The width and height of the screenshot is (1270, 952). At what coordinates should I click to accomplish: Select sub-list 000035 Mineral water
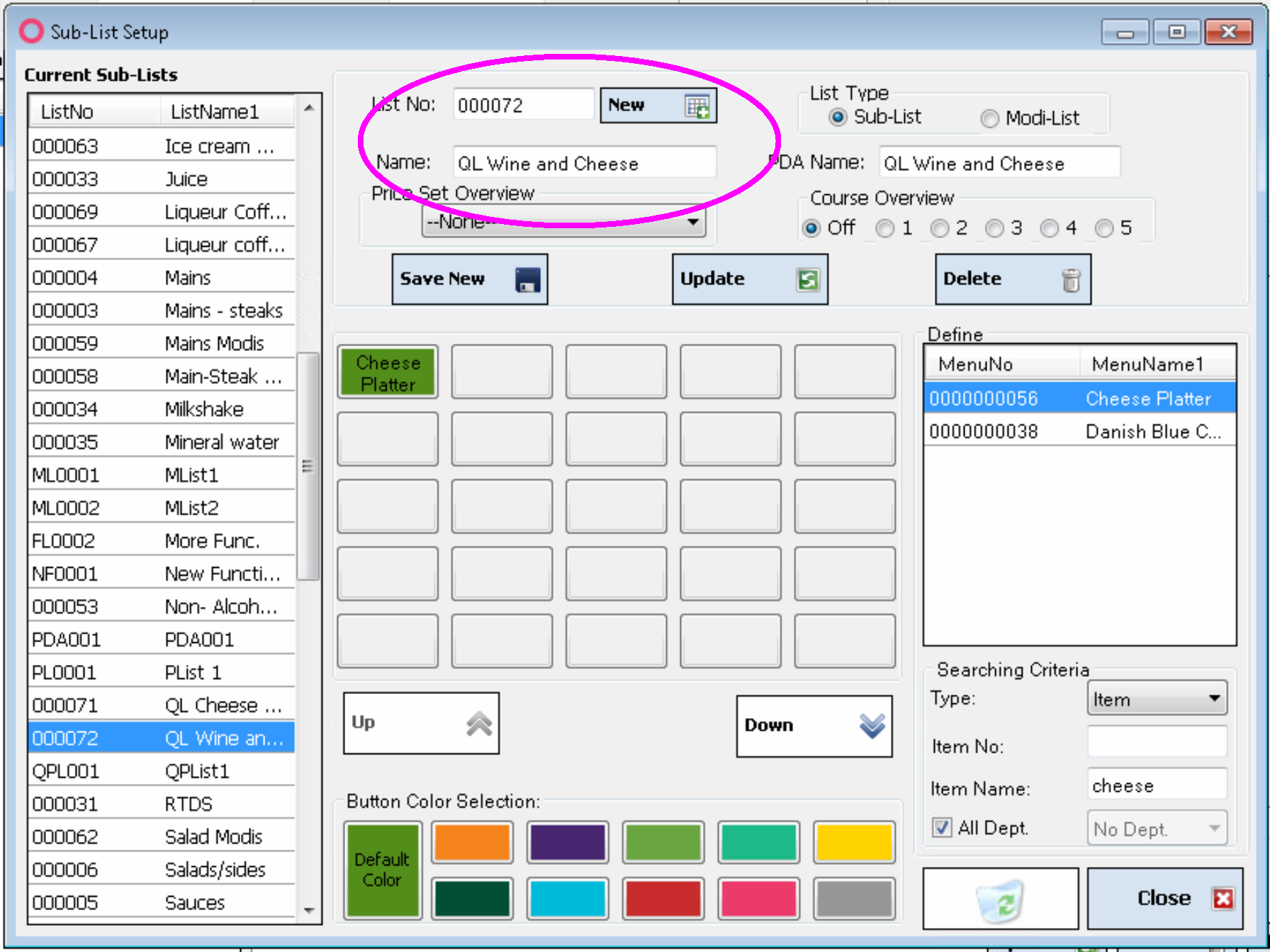162,442
